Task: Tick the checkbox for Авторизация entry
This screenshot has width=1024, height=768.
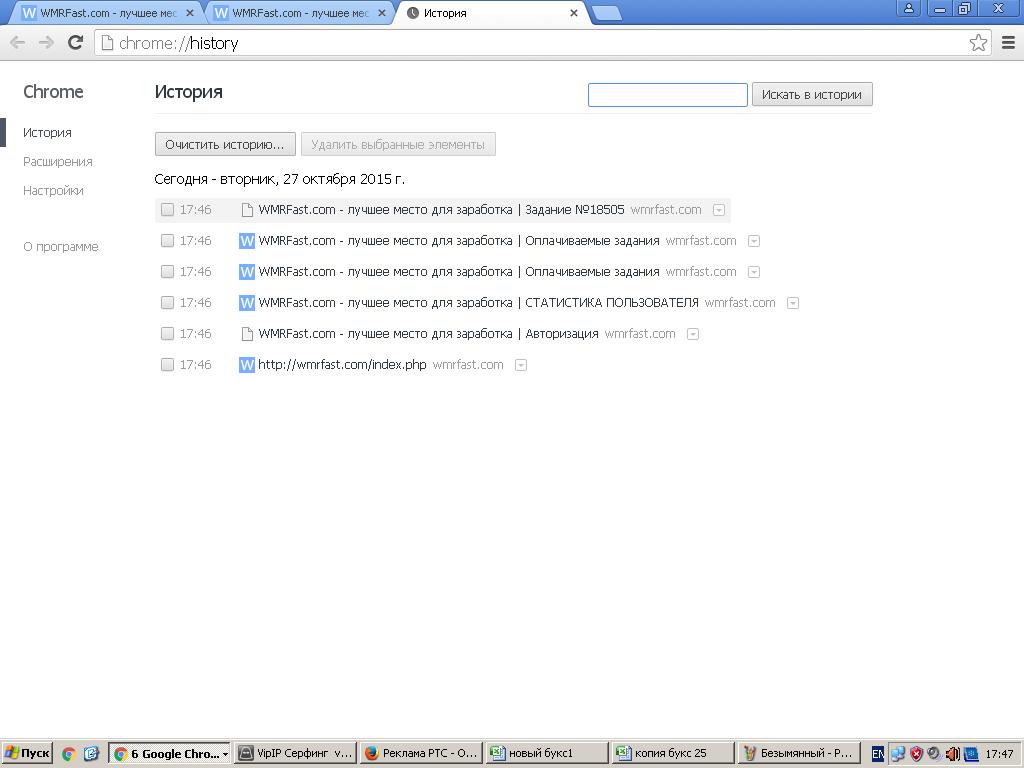Action: click(x=167, y=334)
